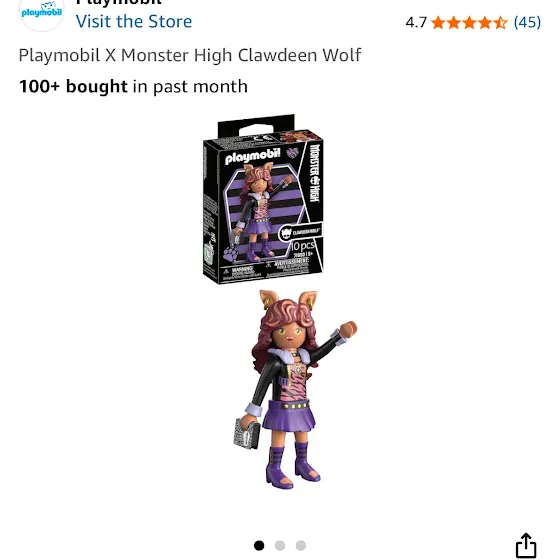Image resolution: width=560 pixels, height=560 pixels.
Task: Tap the Monster High logo on box
Action: 314,173
